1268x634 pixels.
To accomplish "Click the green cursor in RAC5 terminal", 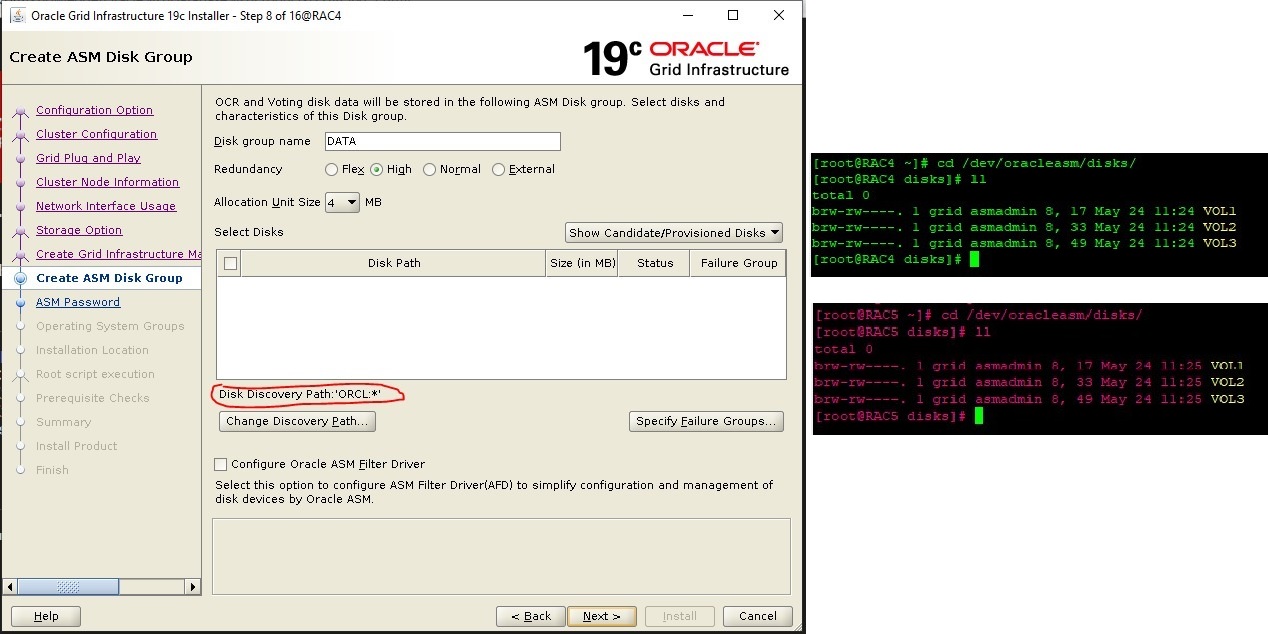I will point(979,416).
